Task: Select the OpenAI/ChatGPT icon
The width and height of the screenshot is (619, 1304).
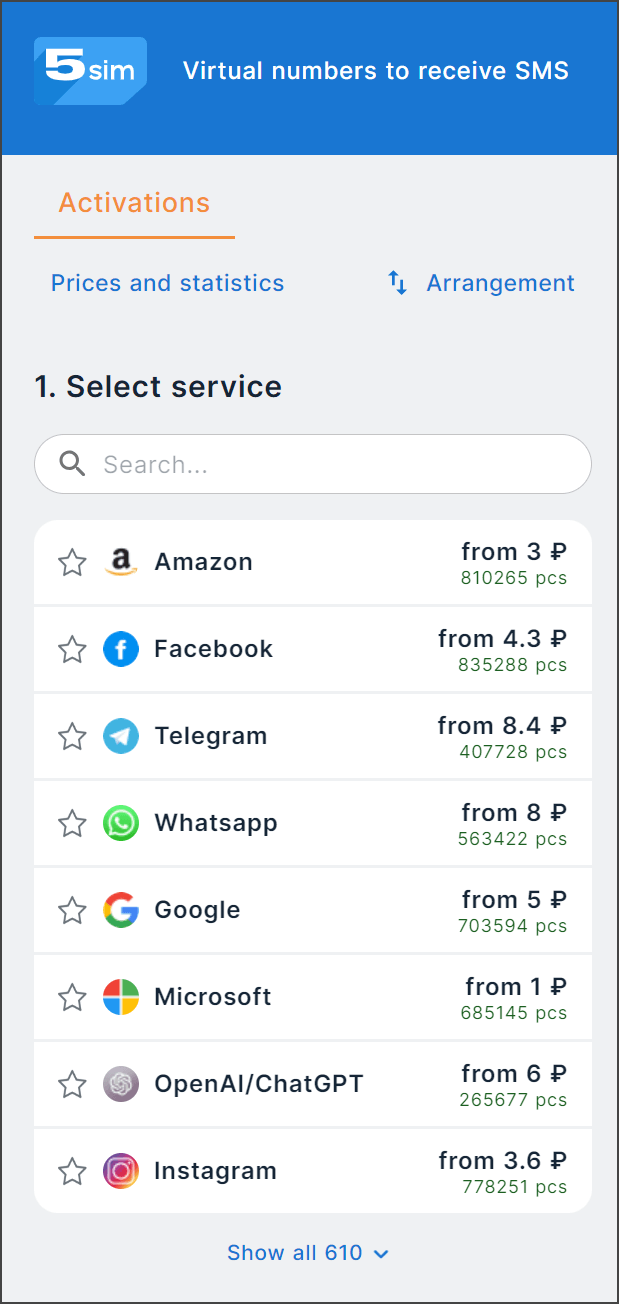Action: coord(121,1085)
